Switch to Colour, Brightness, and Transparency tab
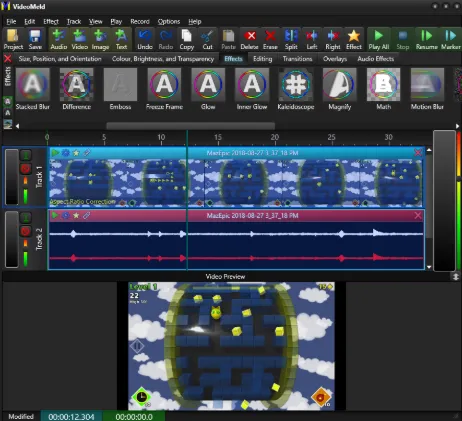The width and height of the screenshot is (462, 421). (163, 59)
